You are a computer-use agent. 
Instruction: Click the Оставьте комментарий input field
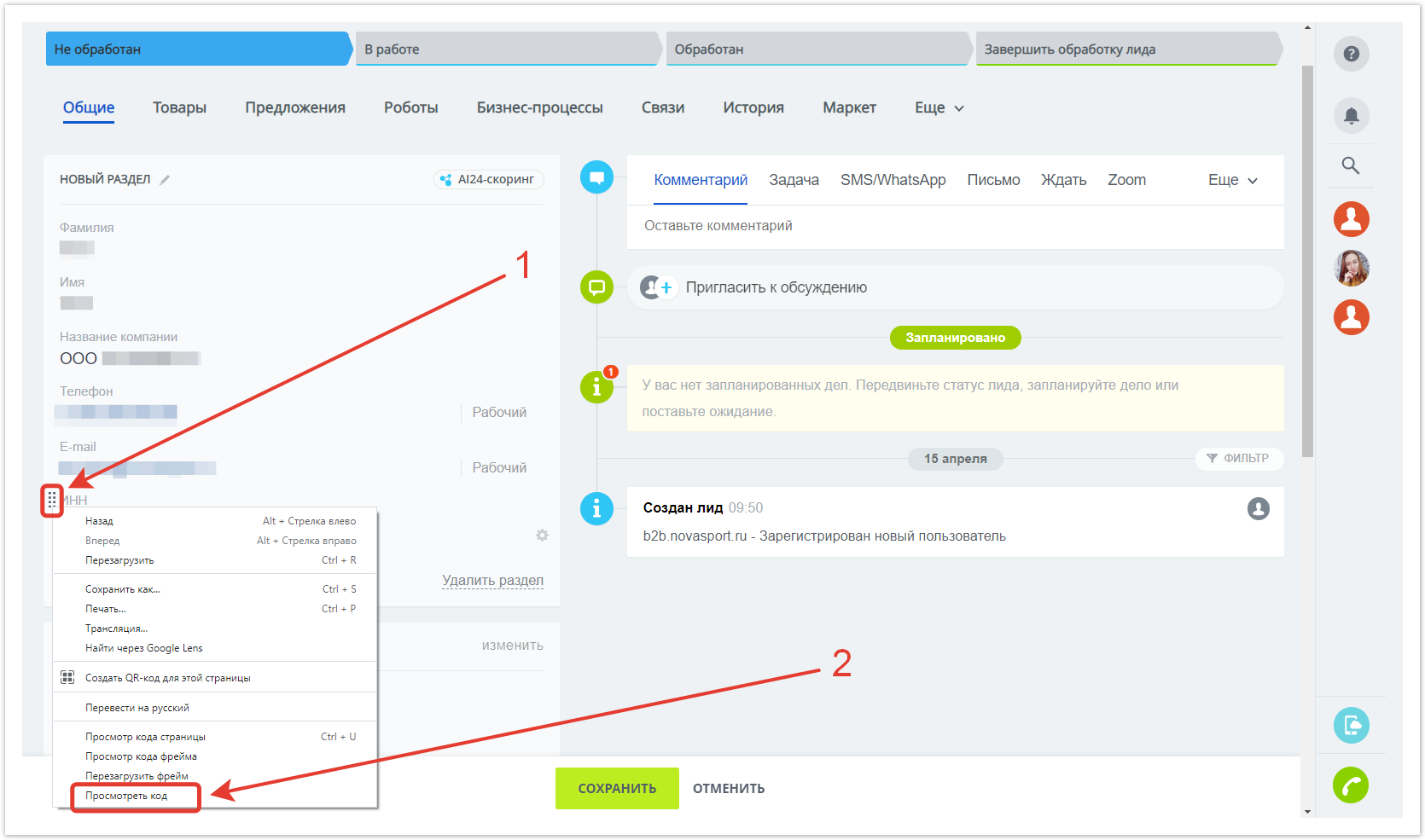955,226
